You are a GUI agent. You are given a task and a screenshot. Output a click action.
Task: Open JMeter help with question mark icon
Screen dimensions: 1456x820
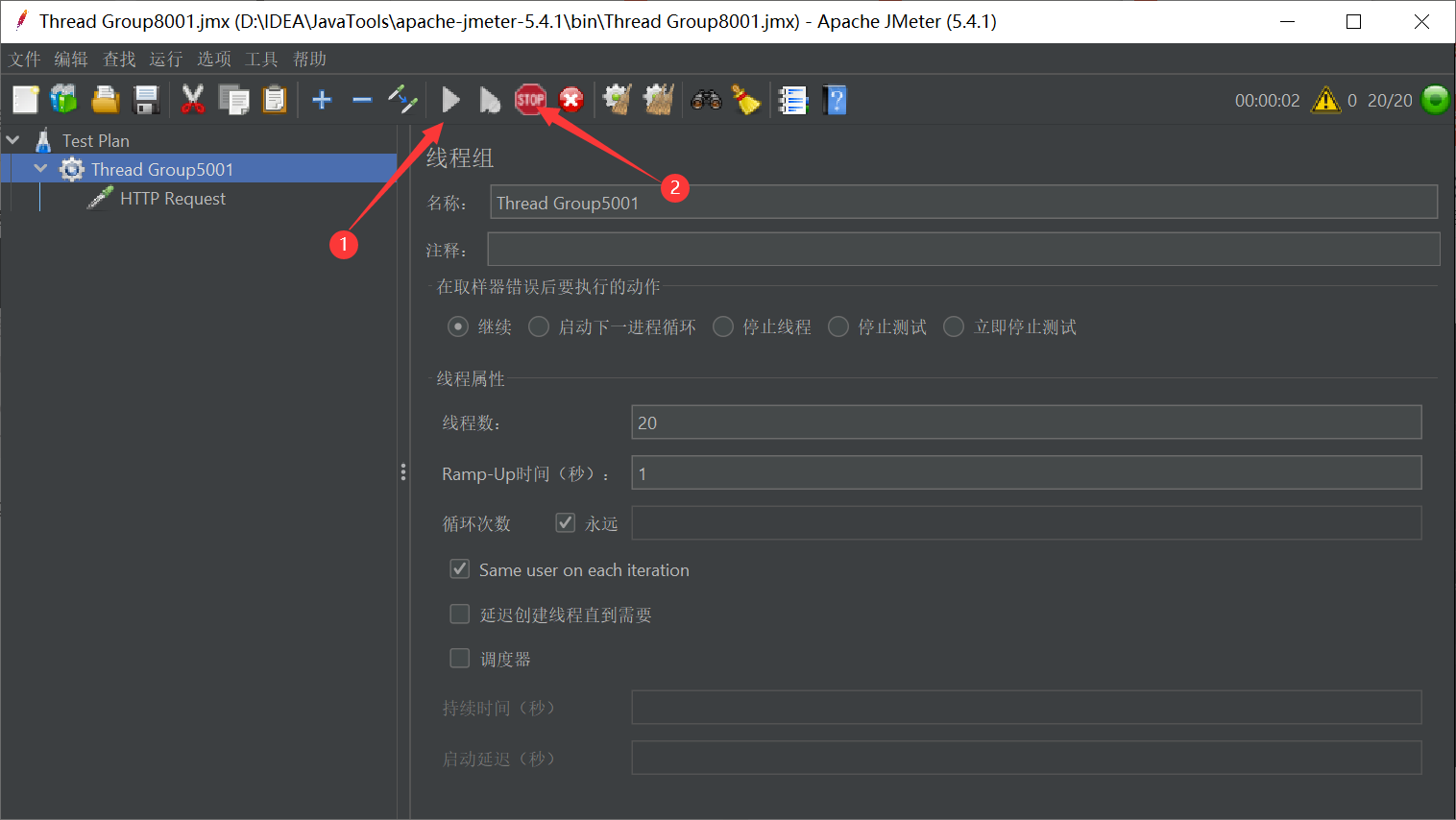(x=835, y=99)
